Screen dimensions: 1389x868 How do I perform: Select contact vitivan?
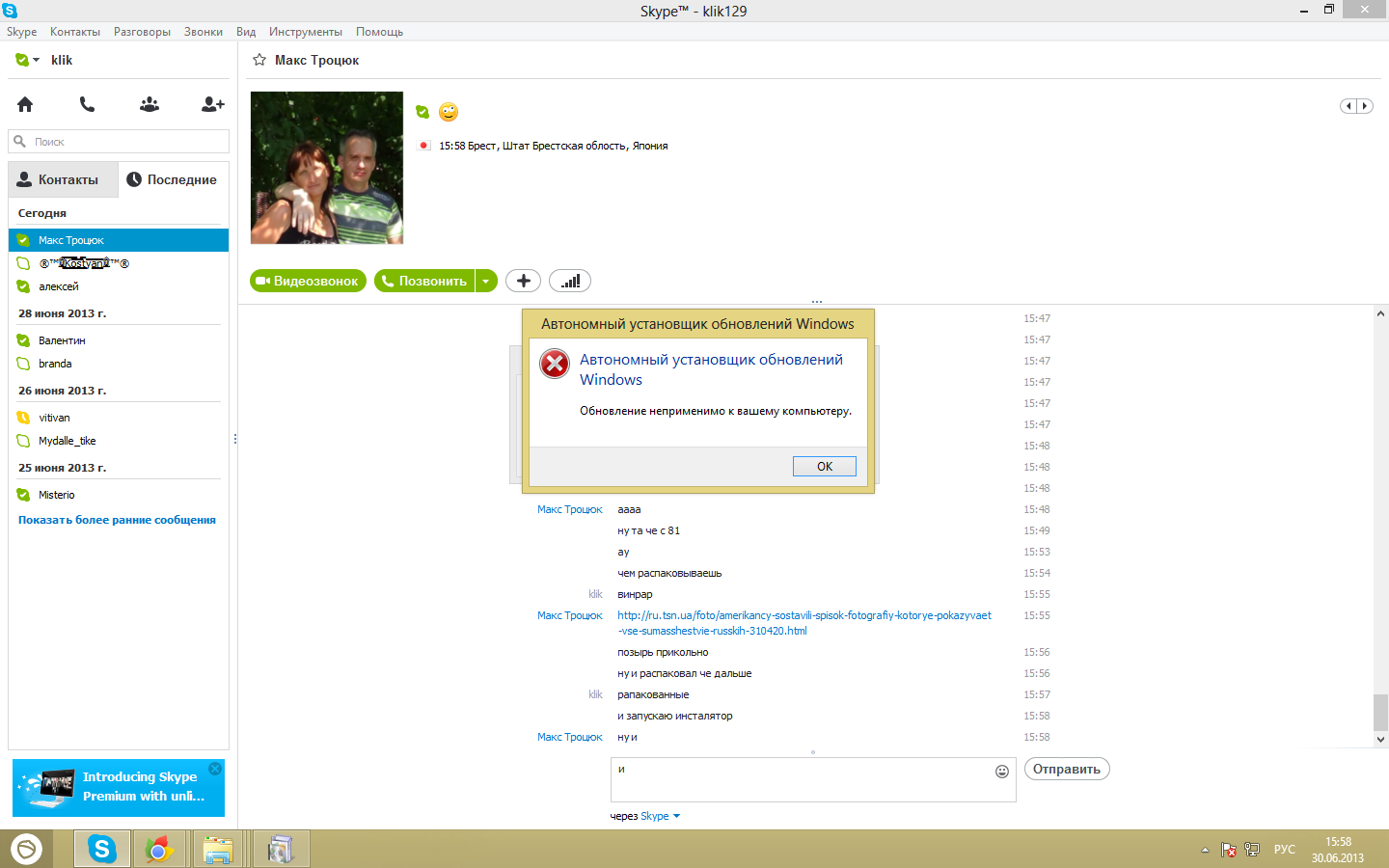119,418
